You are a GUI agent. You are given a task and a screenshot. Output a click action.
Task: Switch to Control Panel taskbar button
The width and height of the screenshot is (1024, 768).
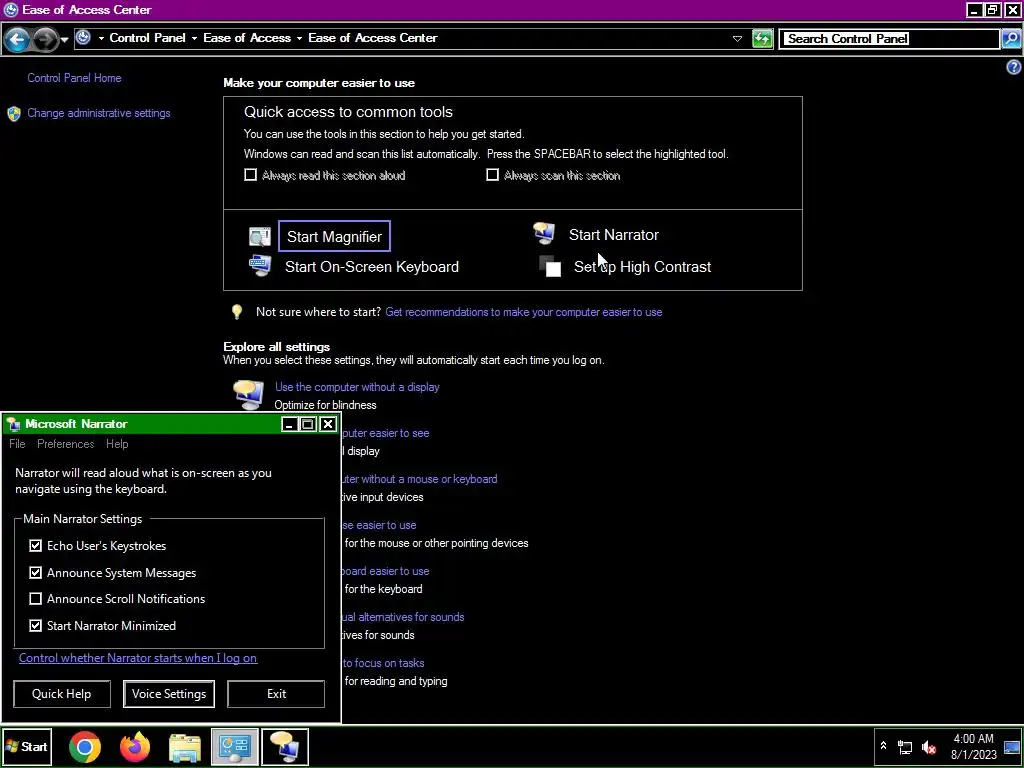(x=234, y=747)
